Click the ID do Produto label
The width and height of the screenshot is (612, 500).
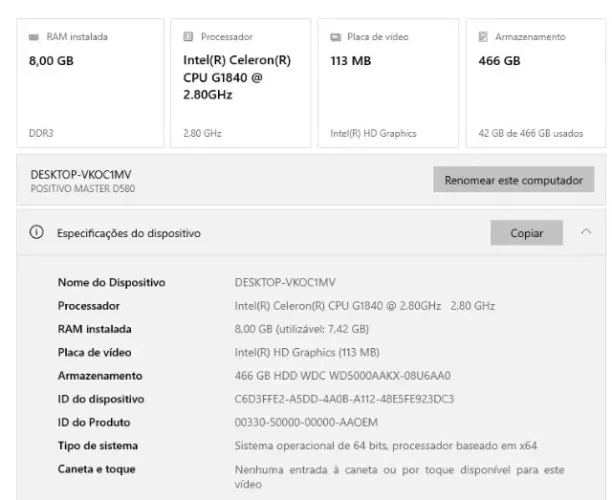[94, 422]
